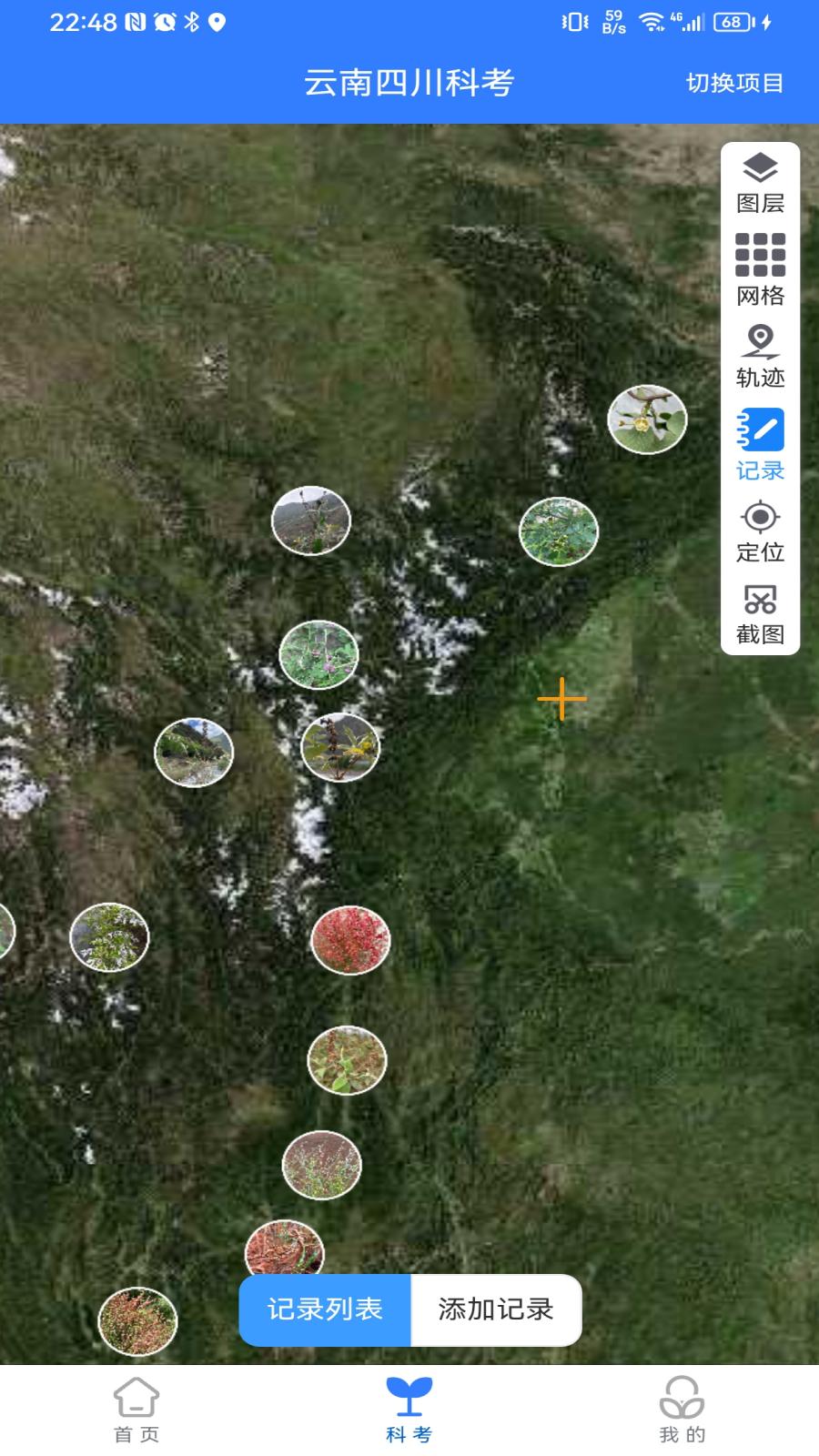Viewport: 819px width, 1456px height.
Task: Open the 我的 profile tab
Action: (682, 1410)
